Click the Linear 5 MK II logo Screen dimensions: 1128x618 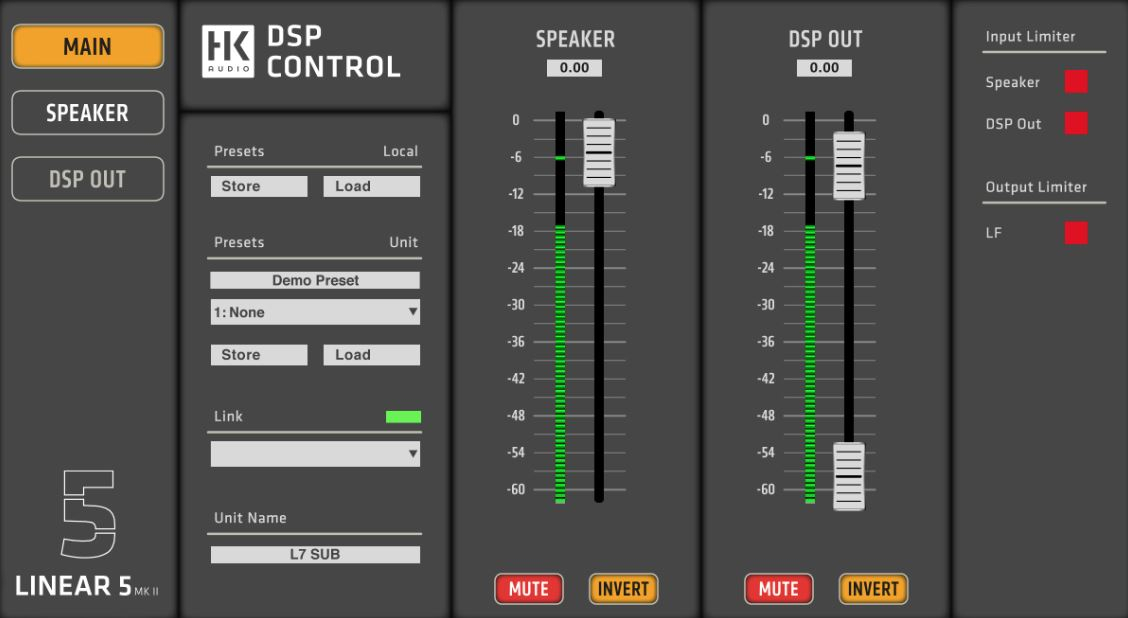click(87, 533)
